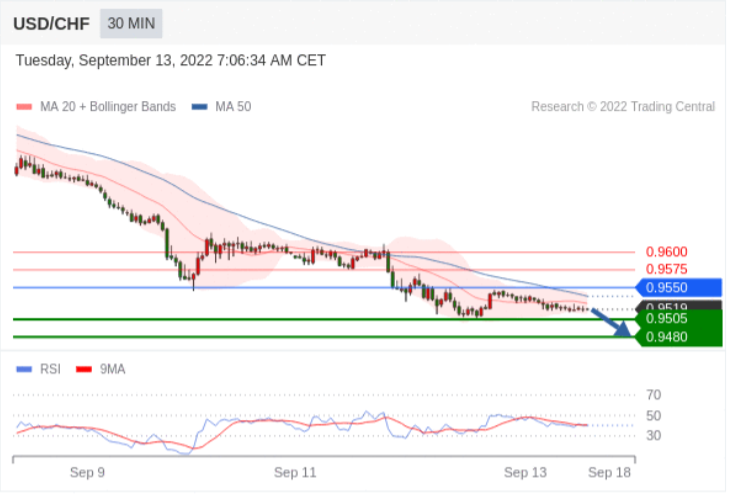The height and width of the screenshot is (503, 729).
Task: Click the 'Sep 13' date axis label
Action: 525,473
